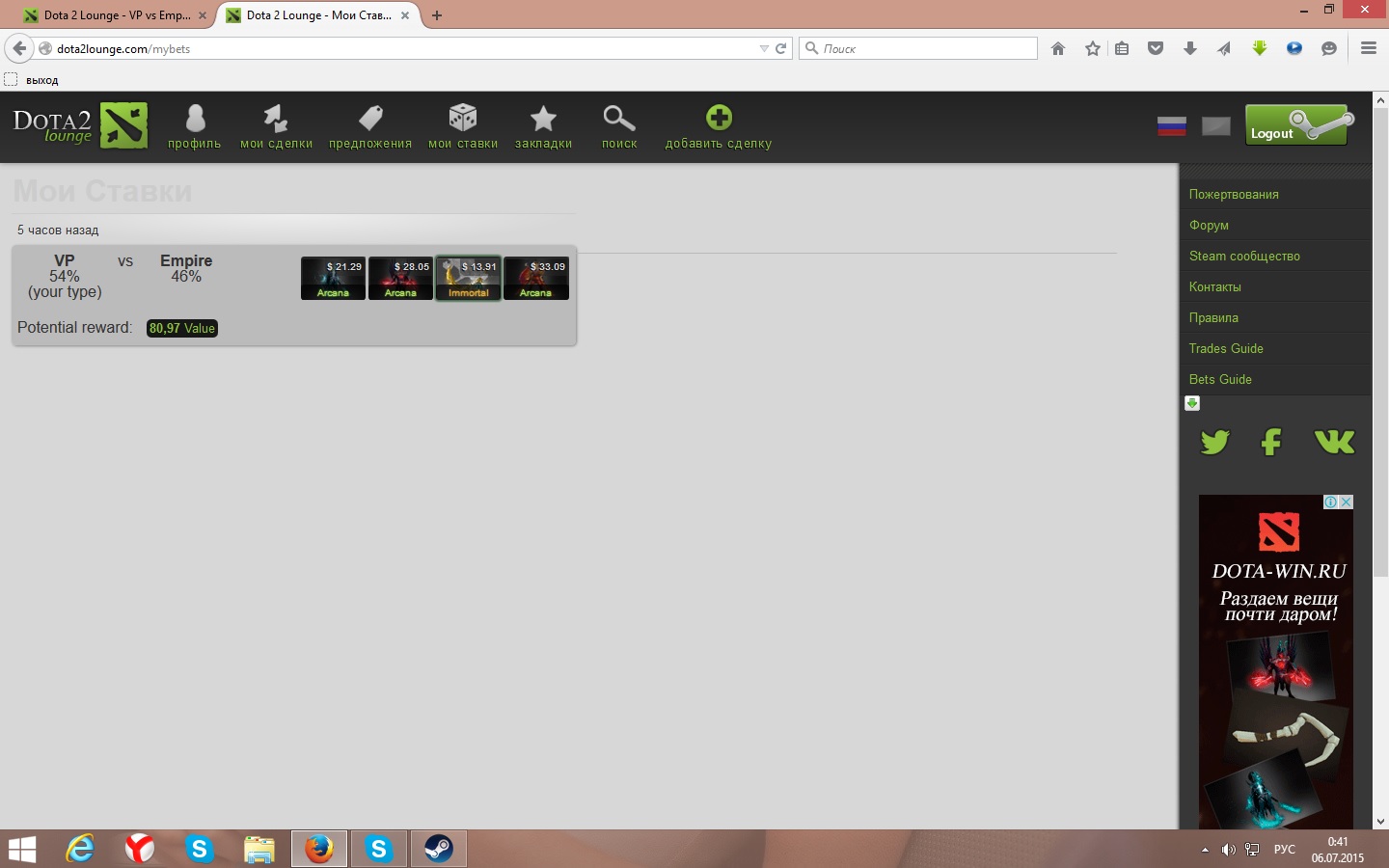Open the URL bar history dropdown
1389x868 pixels.
[x=764, y=48]
